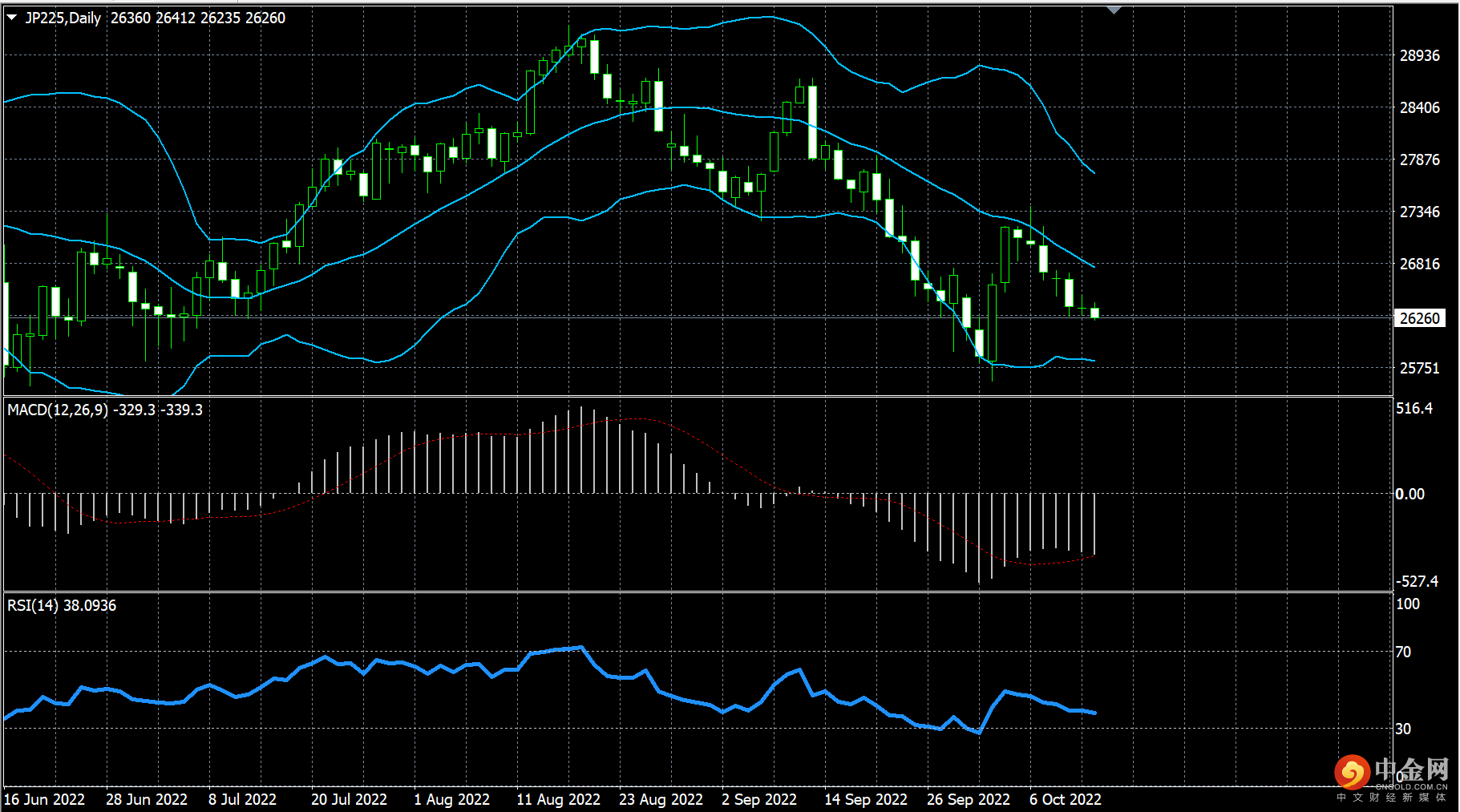Click the current price label 26260
The image size is (1460, 812).
click(1419, 318)
